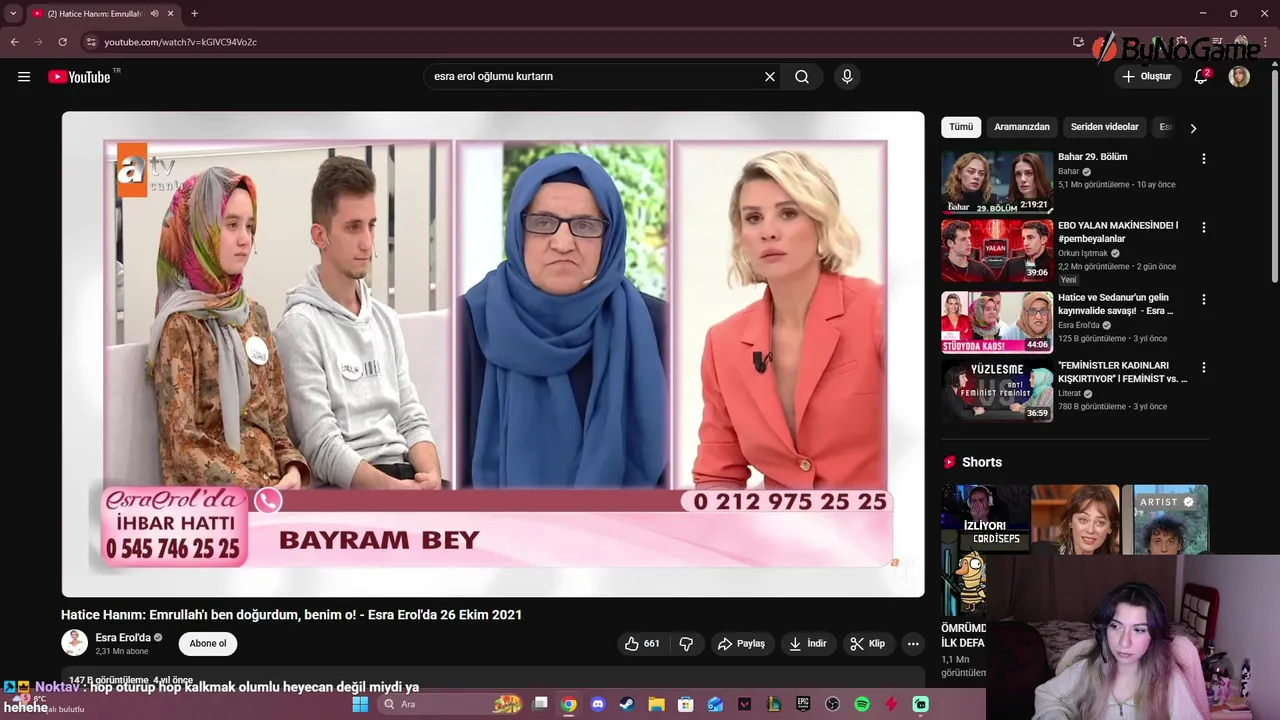This screenshot has height=720, width=1280.
Task: Select the Seriden videolar filter chip
Action: click(1105, 127)
